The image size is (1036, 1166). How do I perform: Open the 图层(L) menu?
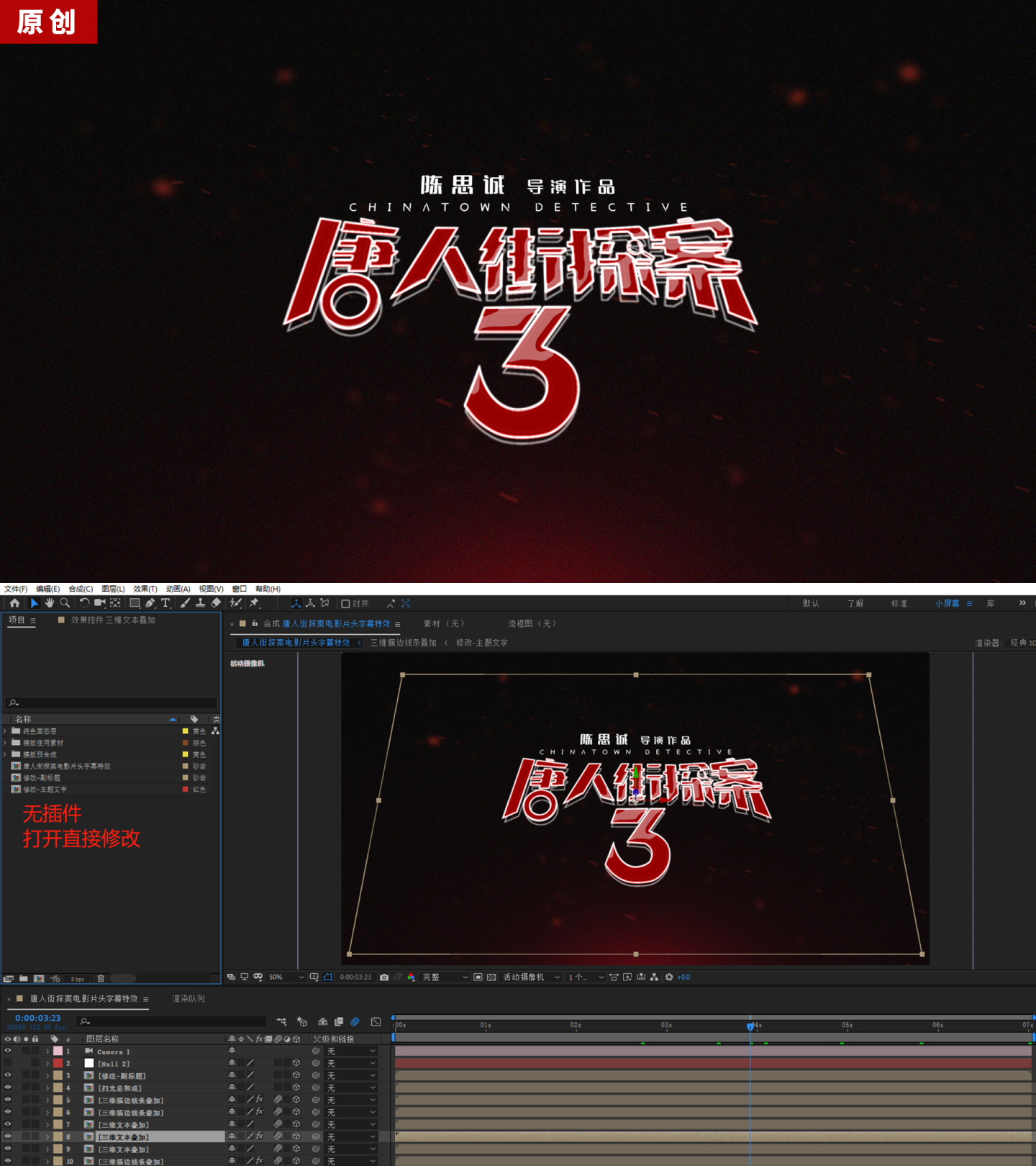pyautogui.click(x=114, y=589)
